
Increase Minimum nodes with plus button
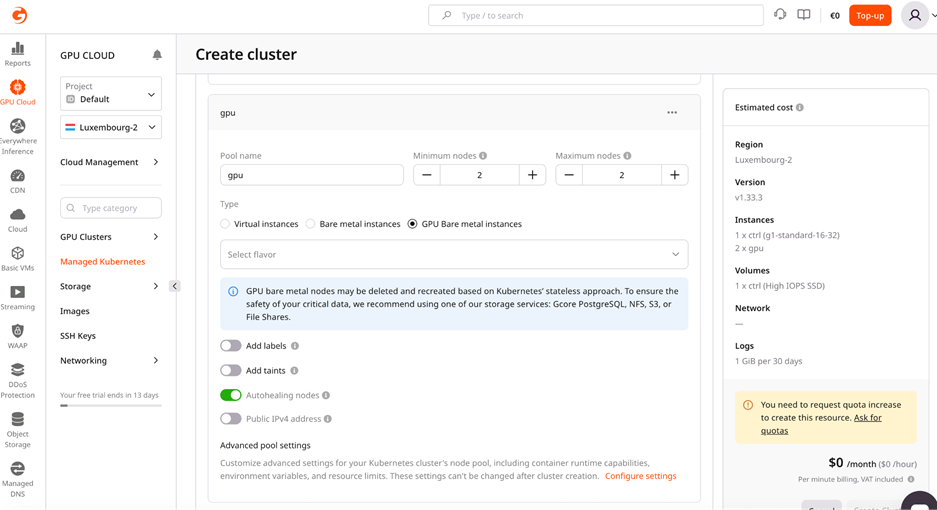(x=532, y=175)
